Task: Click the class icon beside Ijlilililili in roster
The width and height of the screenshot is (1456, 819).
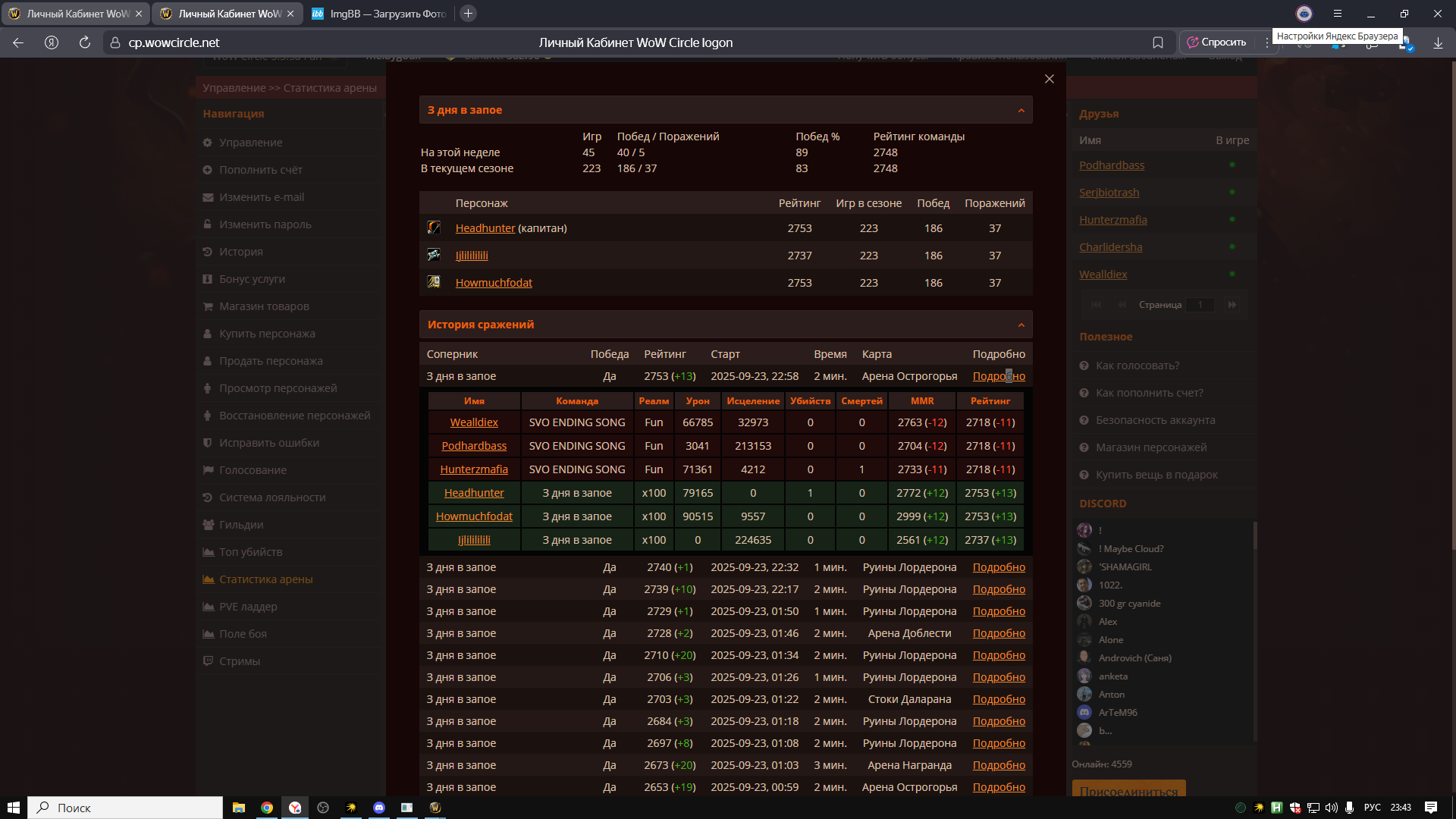Action: (x=434, y=255)
